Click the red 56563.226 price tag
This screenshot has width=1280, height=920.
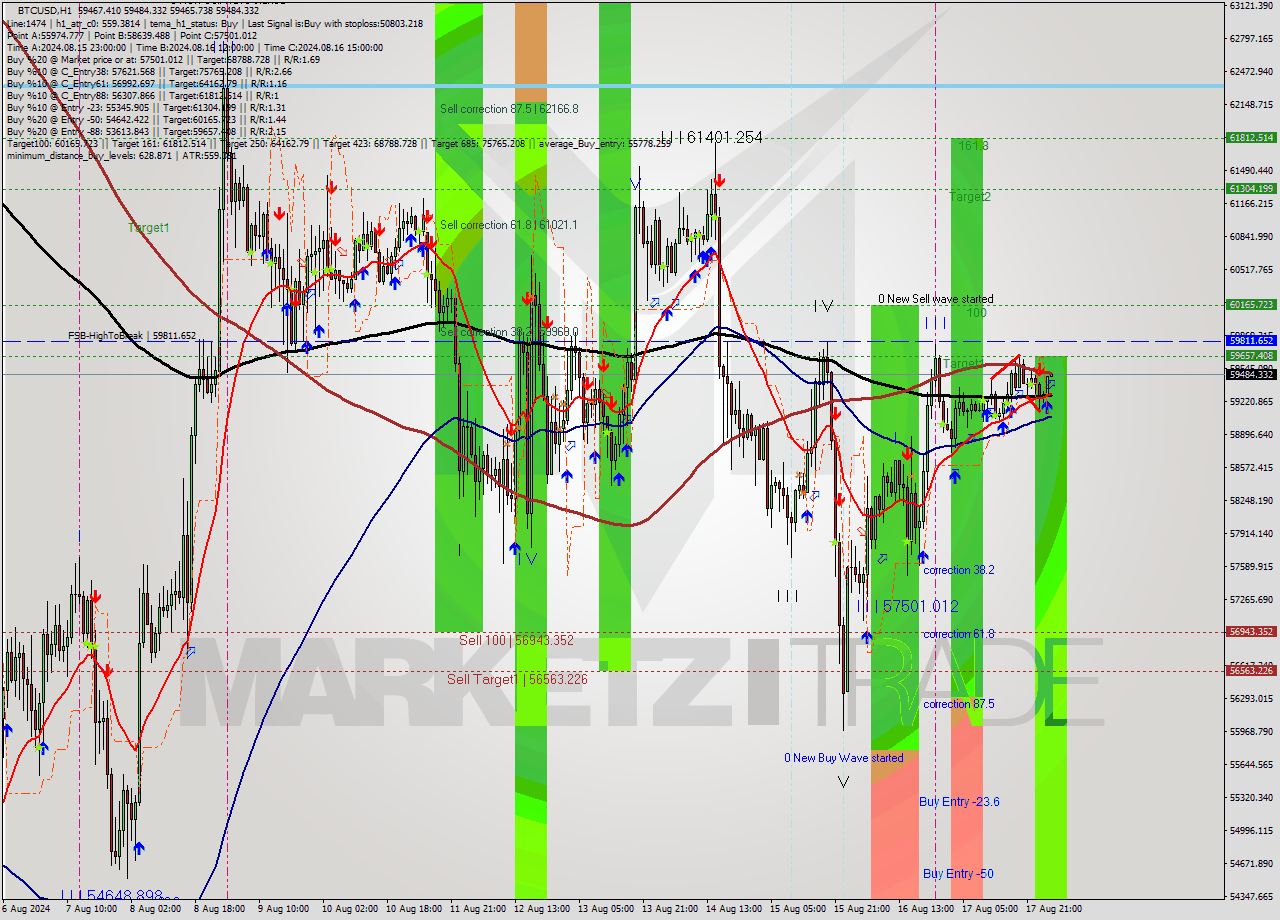[x=1251, y=670]
